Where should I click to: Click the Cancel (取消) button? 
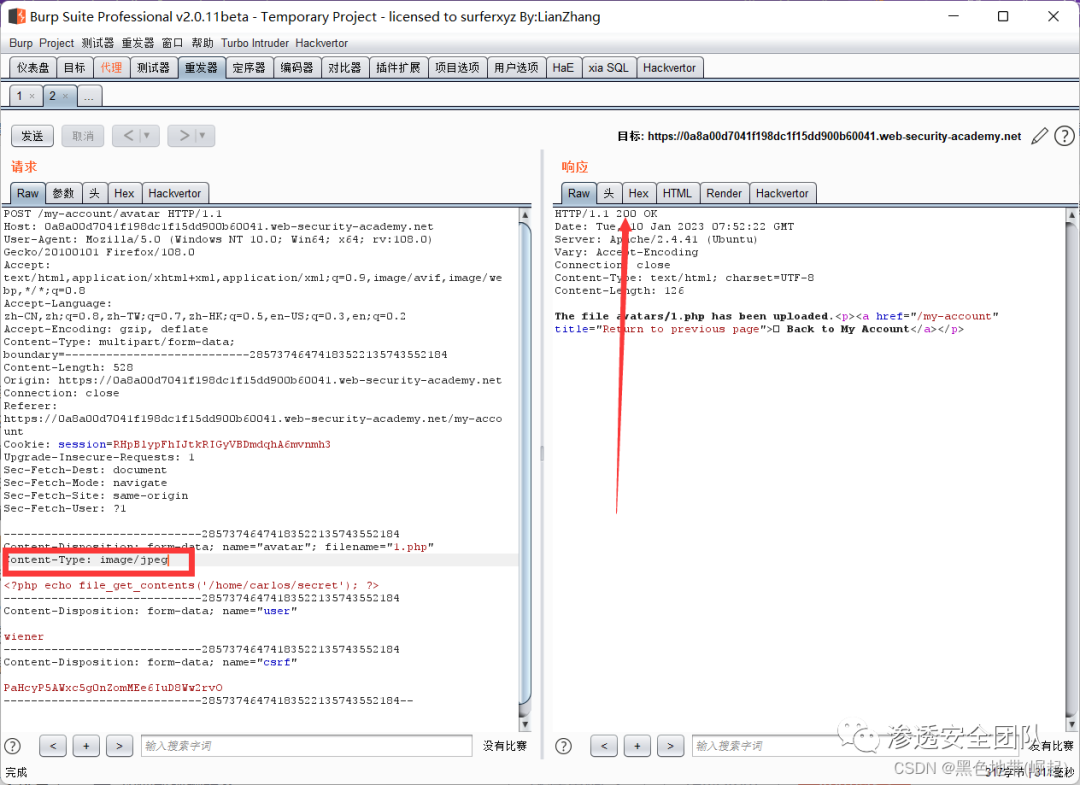(x=83, y=136)
